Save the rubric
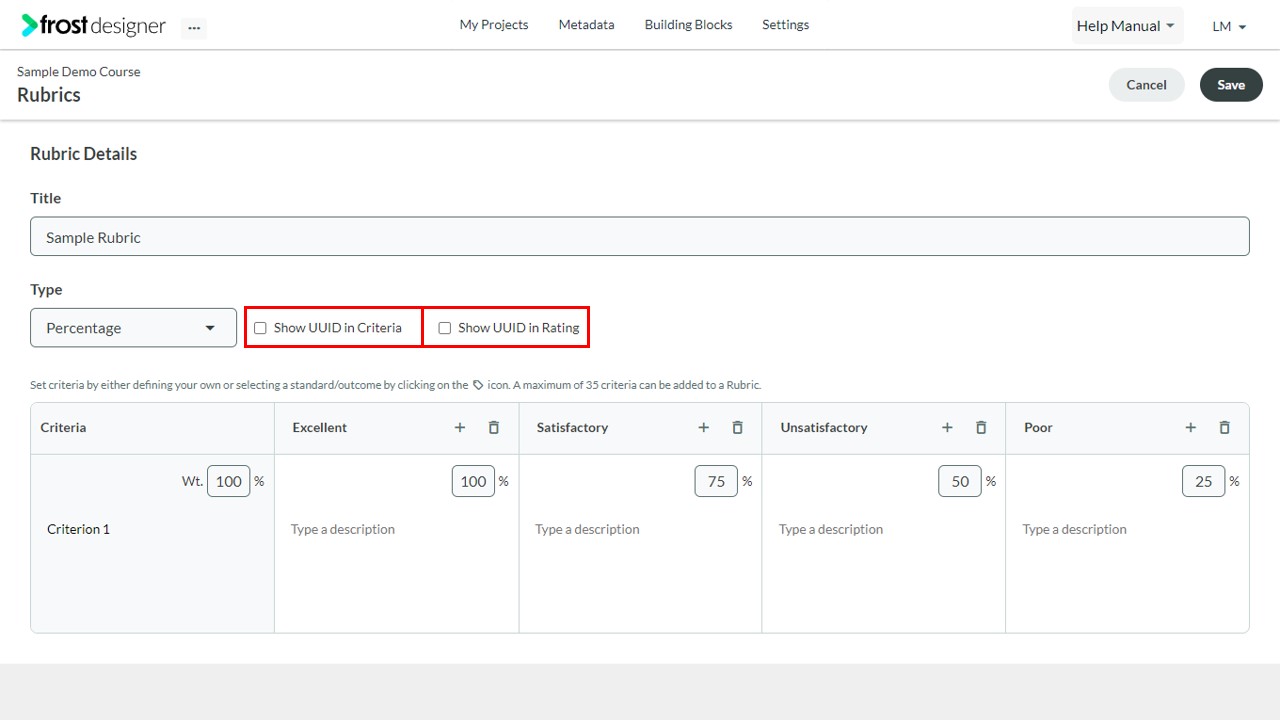This screenshot has height=720, width=1280. click(1231, 85)
